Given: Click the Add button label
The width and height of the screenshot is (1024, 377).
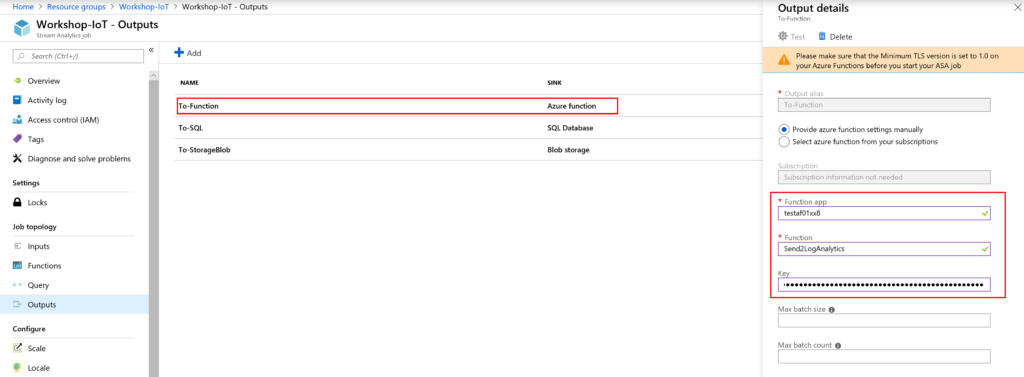Looking at the screenshot, I should coord(194,54).
